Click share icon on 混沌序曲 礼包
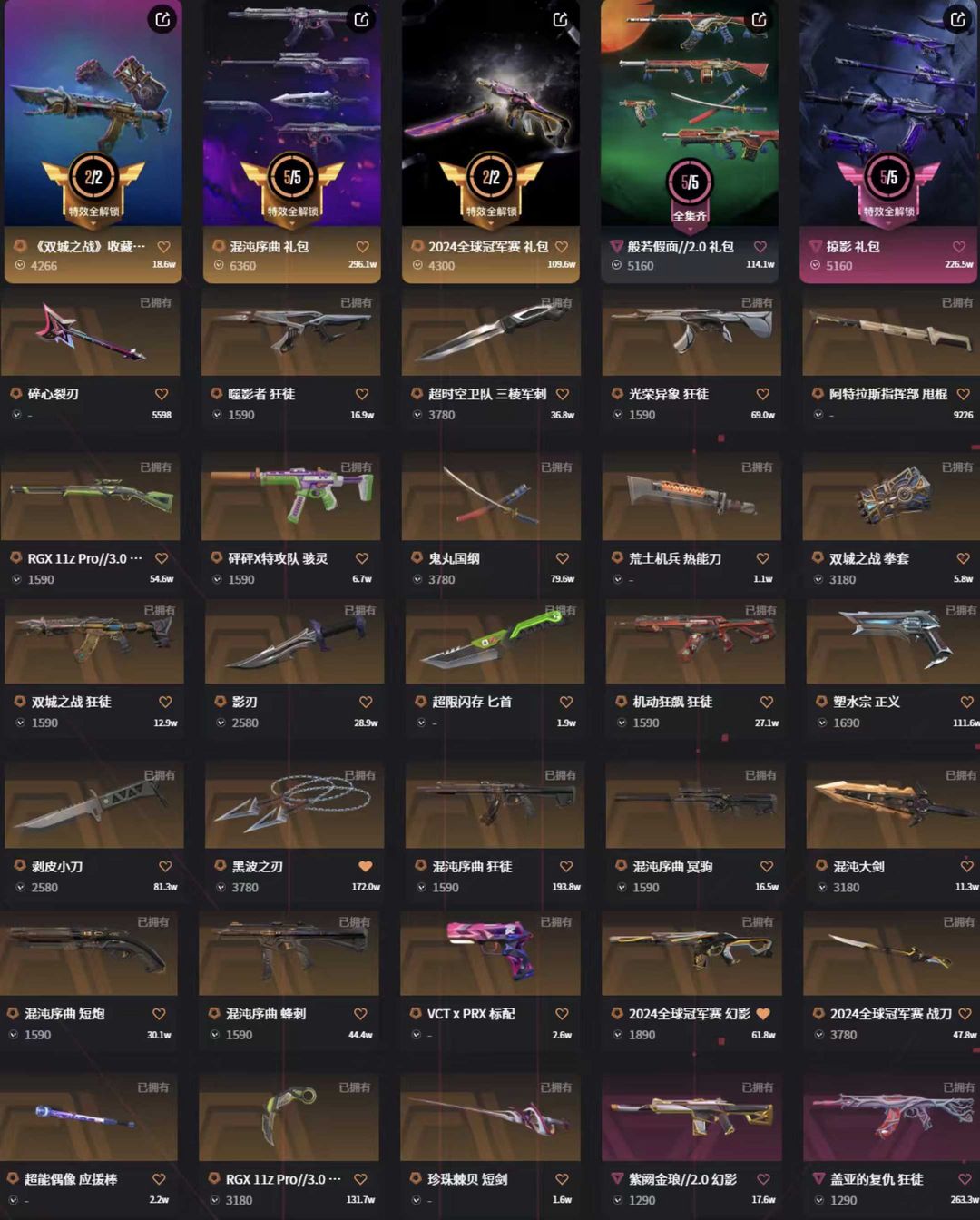980x1220 pixels. pos(361,19)
